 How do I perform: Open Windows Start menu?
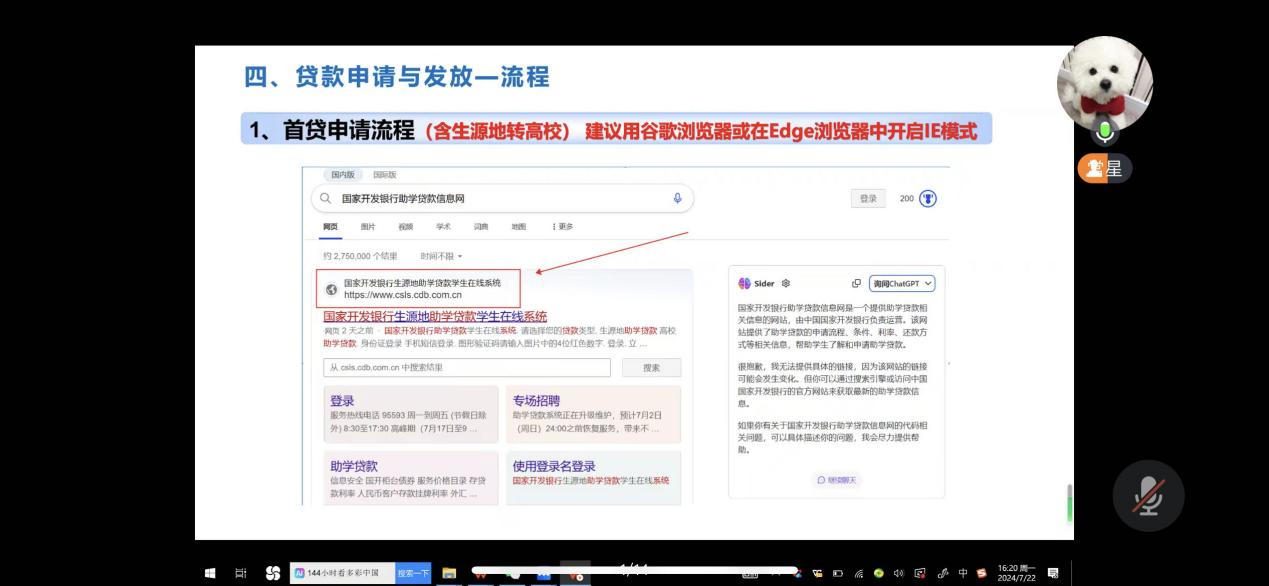coord(210,573)
